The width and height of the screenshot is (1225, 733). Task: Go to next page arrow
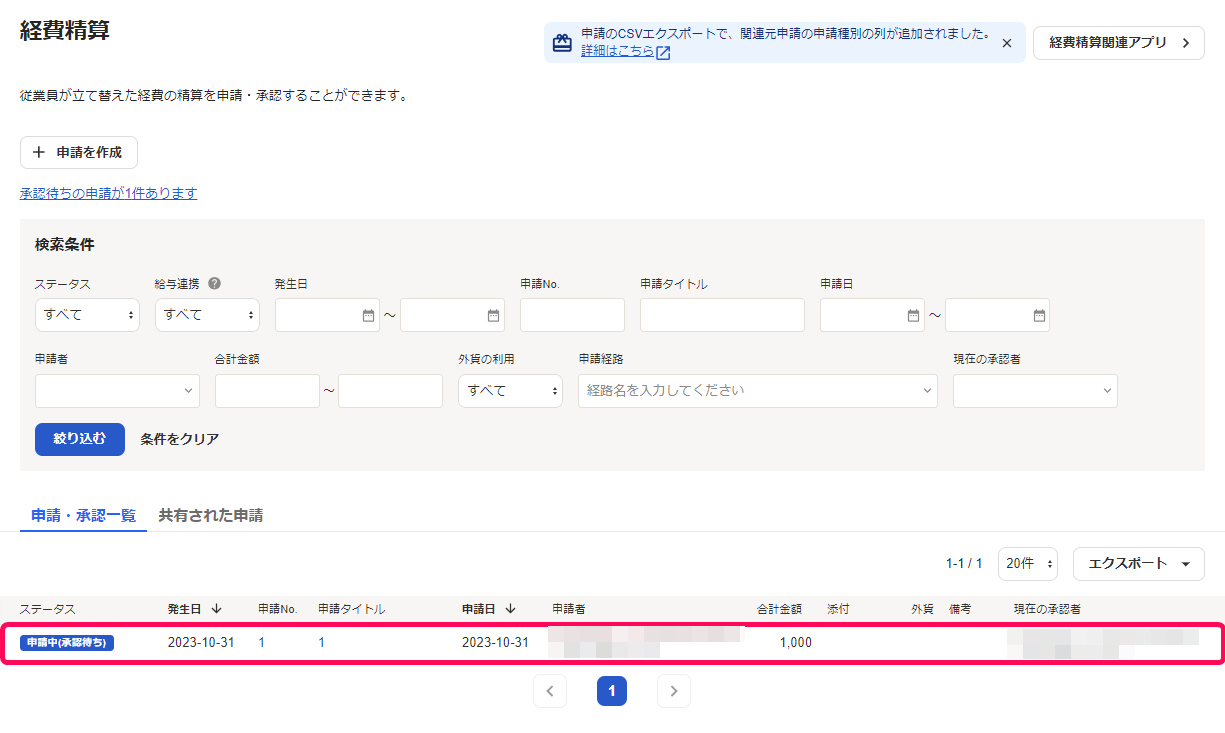(674, 691)
